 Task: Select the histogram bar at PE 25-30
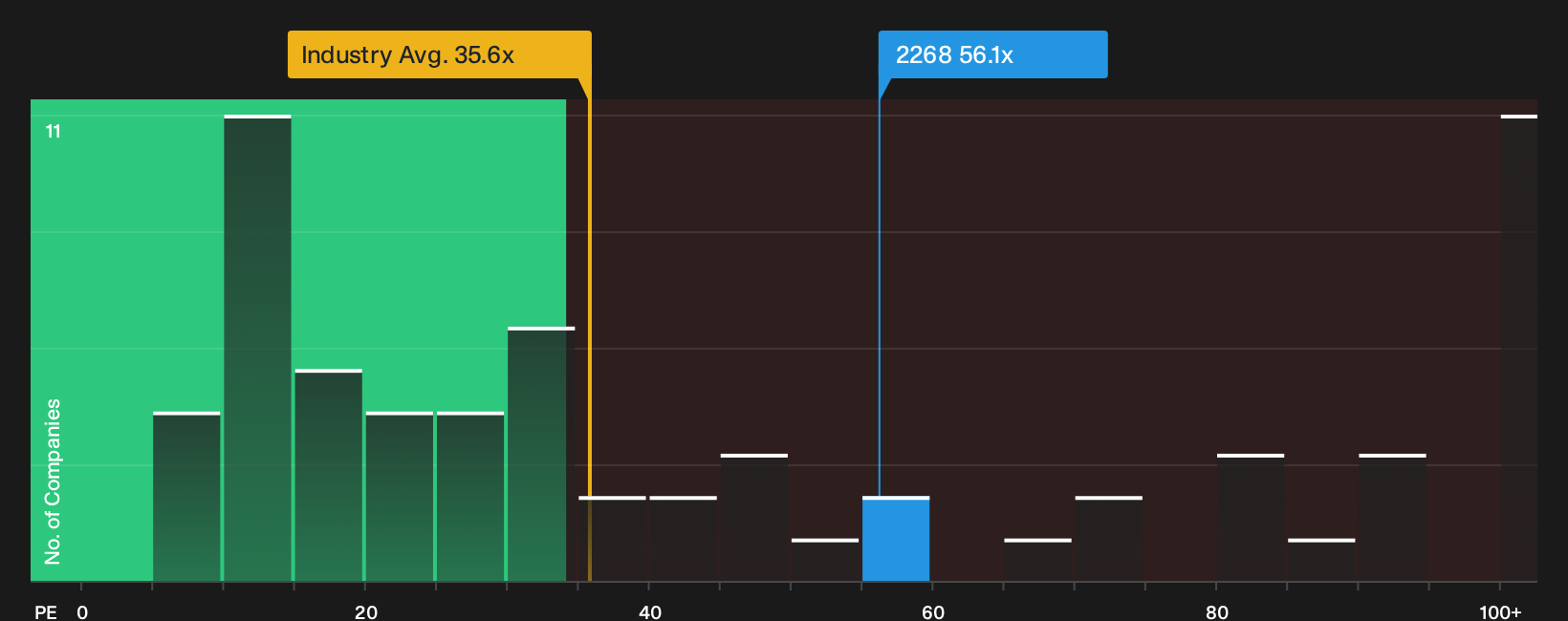tap(470, 497)
